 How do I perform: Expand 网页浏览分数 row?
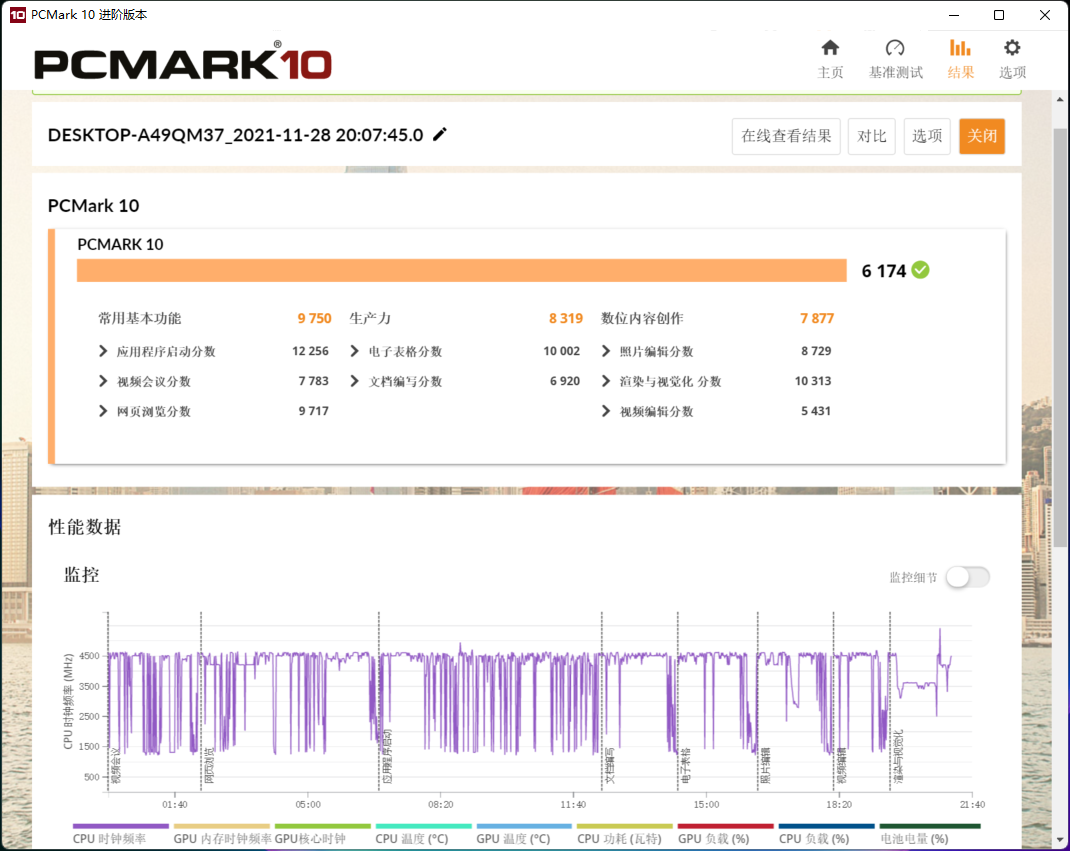point(103,411)
